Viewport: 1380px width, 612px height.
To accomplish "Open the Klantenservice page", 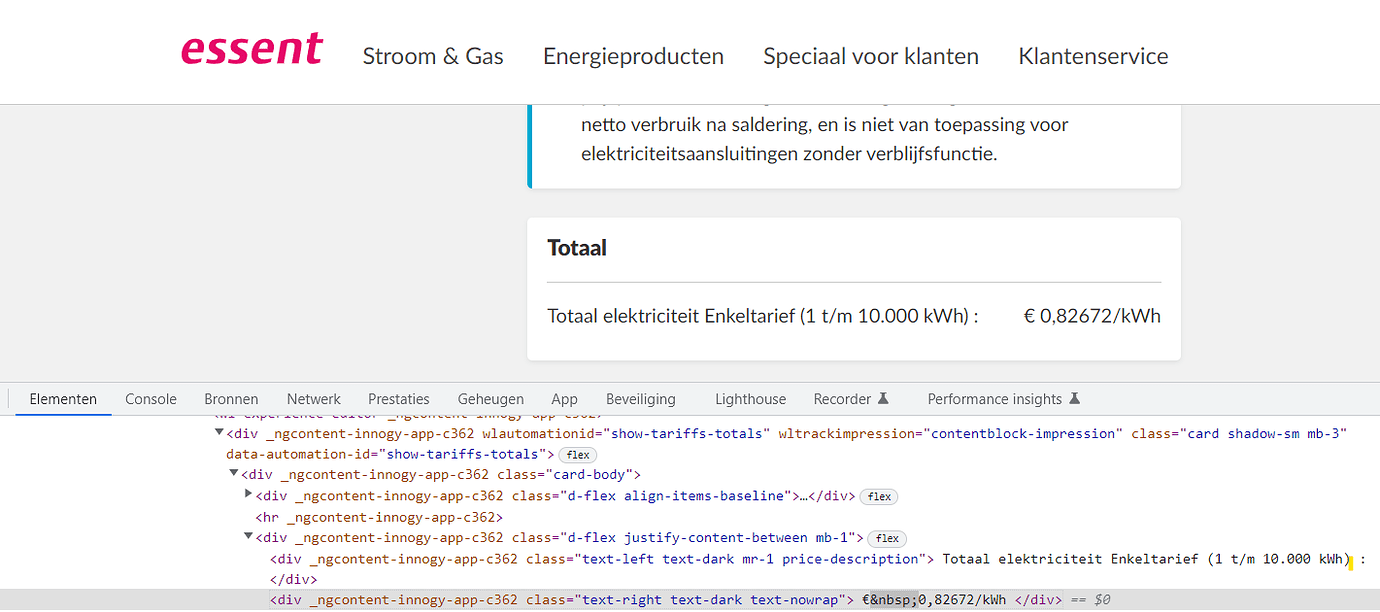I will click(x=1092, y=56).
